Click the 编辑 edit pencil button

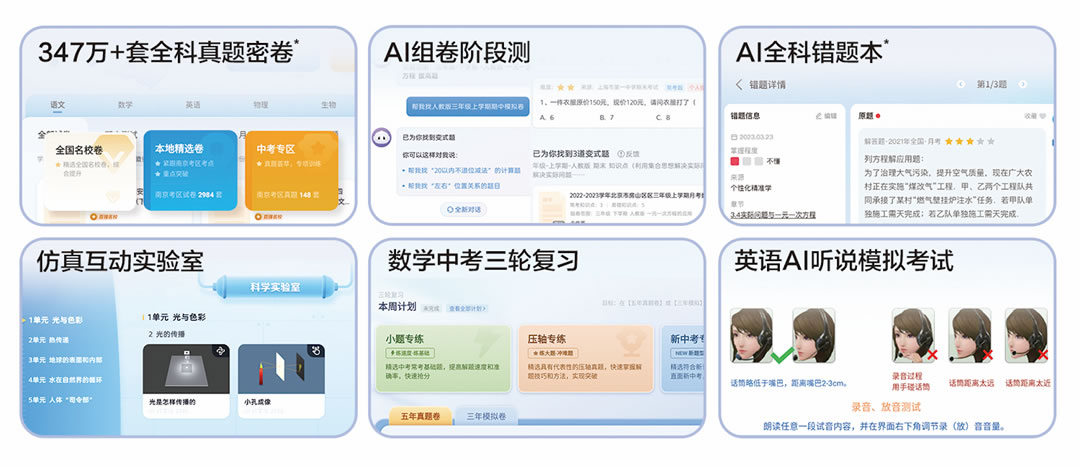[x=826, y=116]
